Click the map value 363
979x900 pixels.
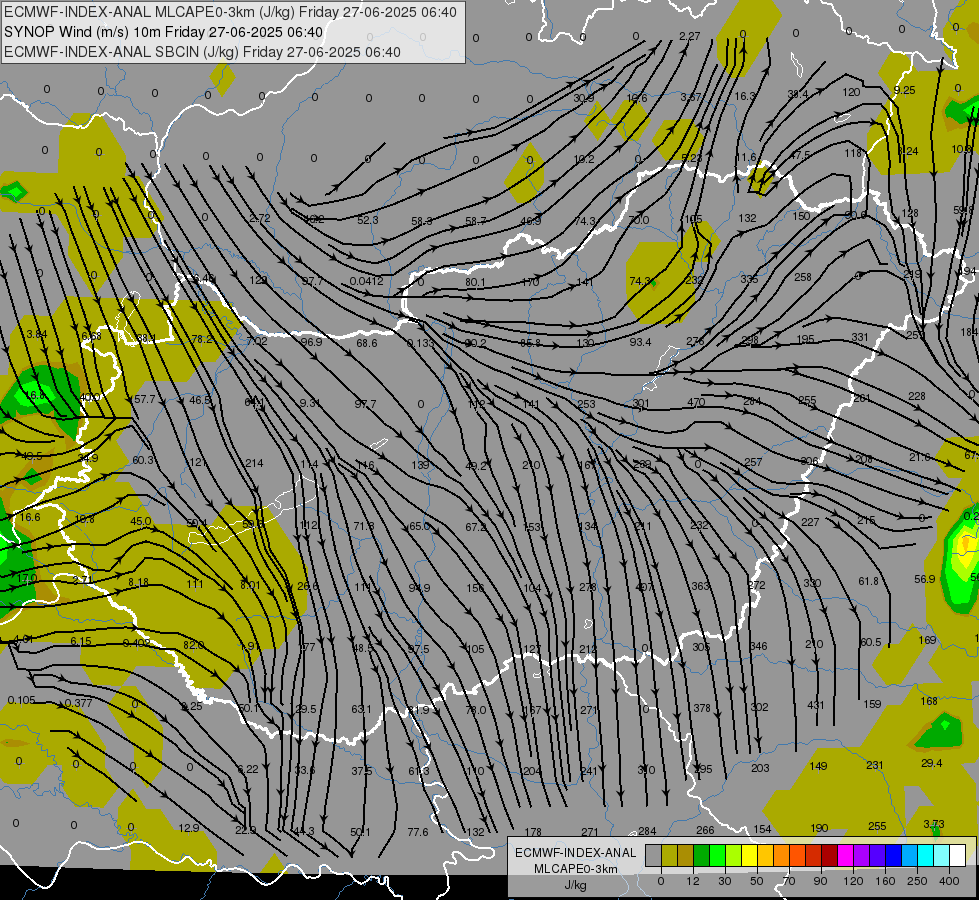[x=701, y=586]
